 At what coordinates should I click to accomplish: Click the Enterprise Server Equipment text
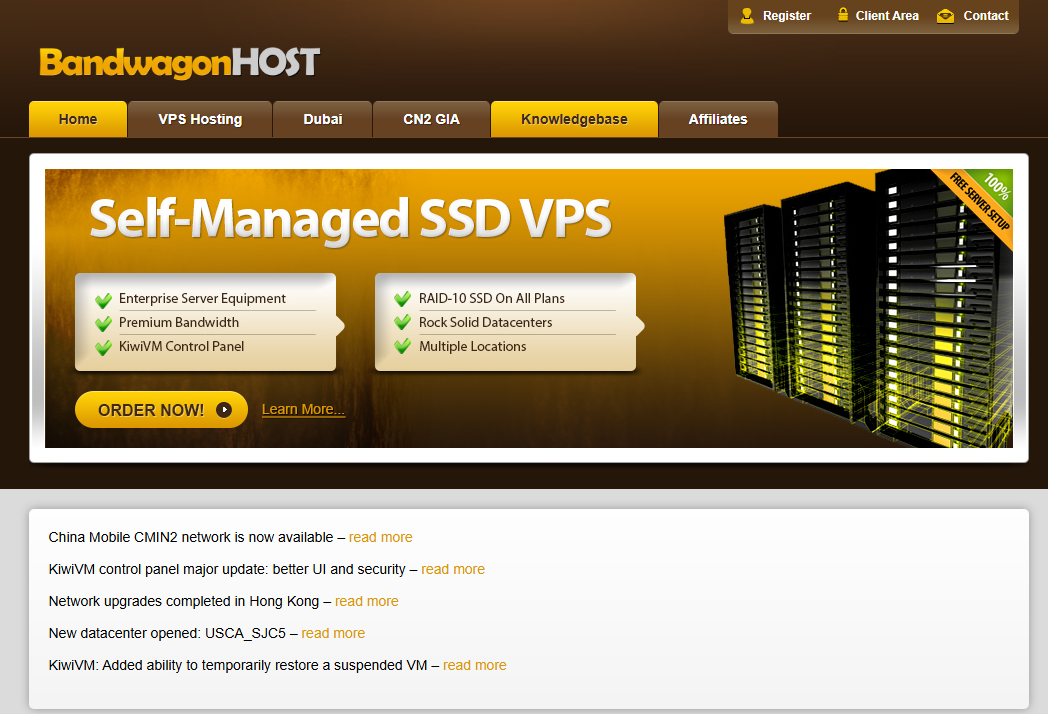click(x=202, y=299)
